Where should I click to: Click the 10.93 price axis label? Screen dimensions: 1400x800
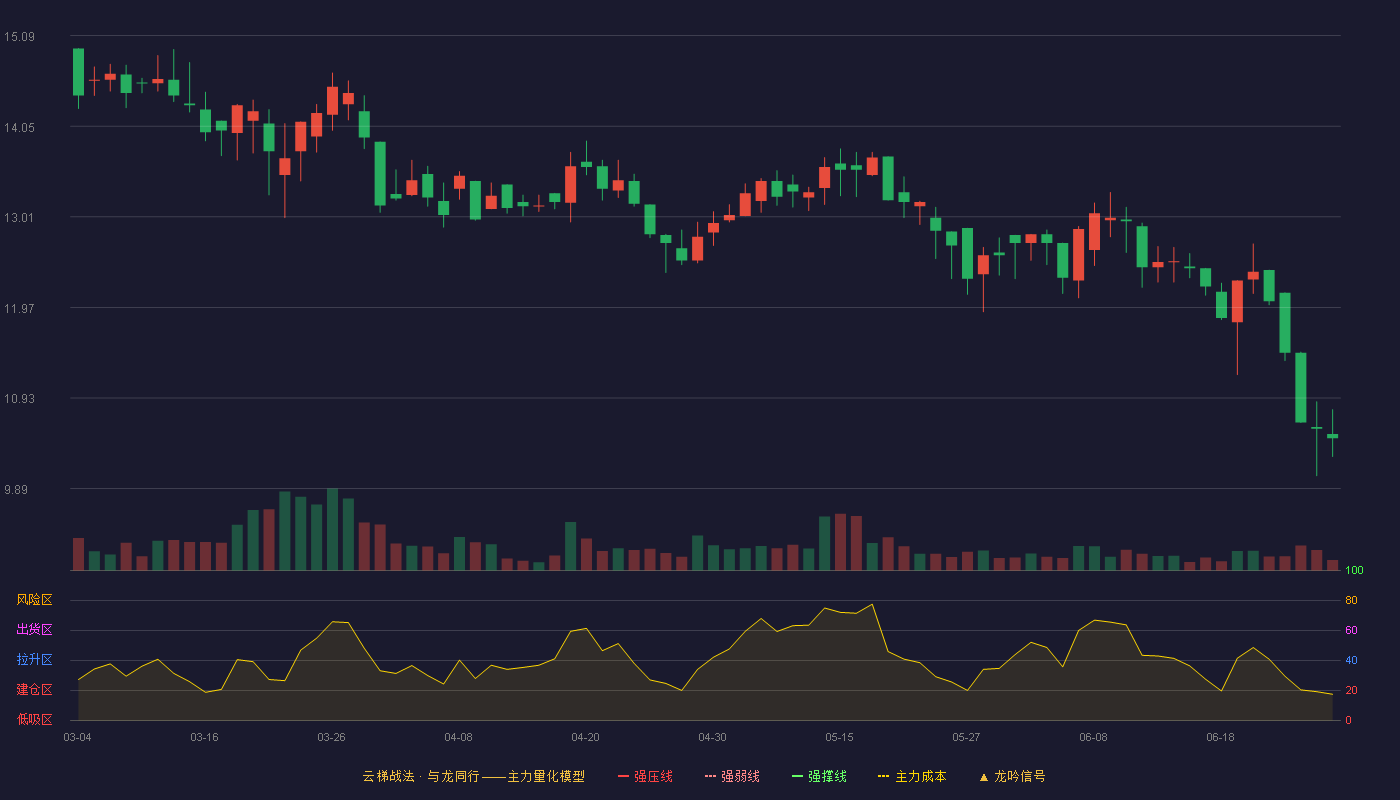click(19, 399)
